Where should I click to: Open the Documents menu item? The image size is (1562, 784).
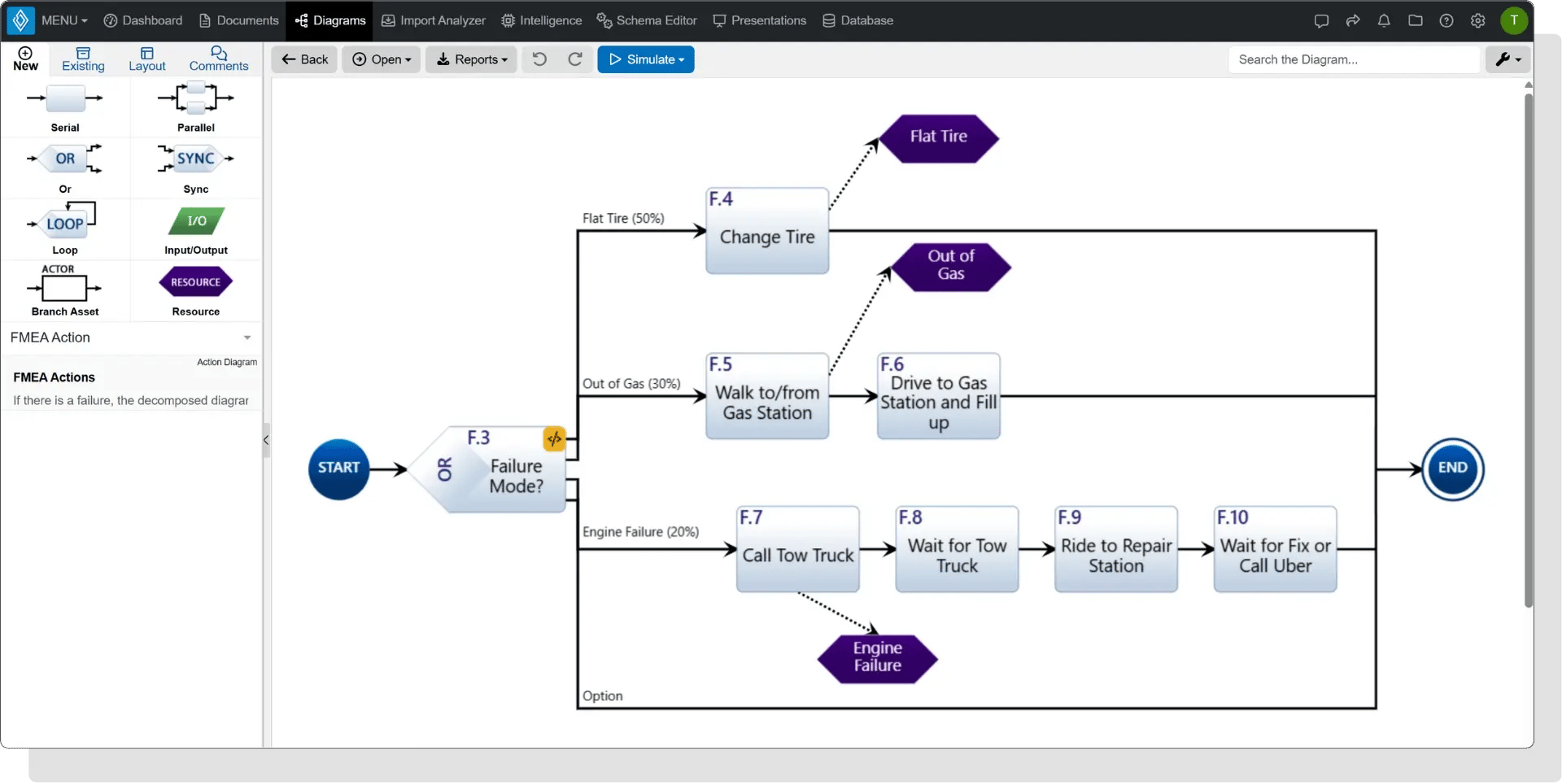238,20
